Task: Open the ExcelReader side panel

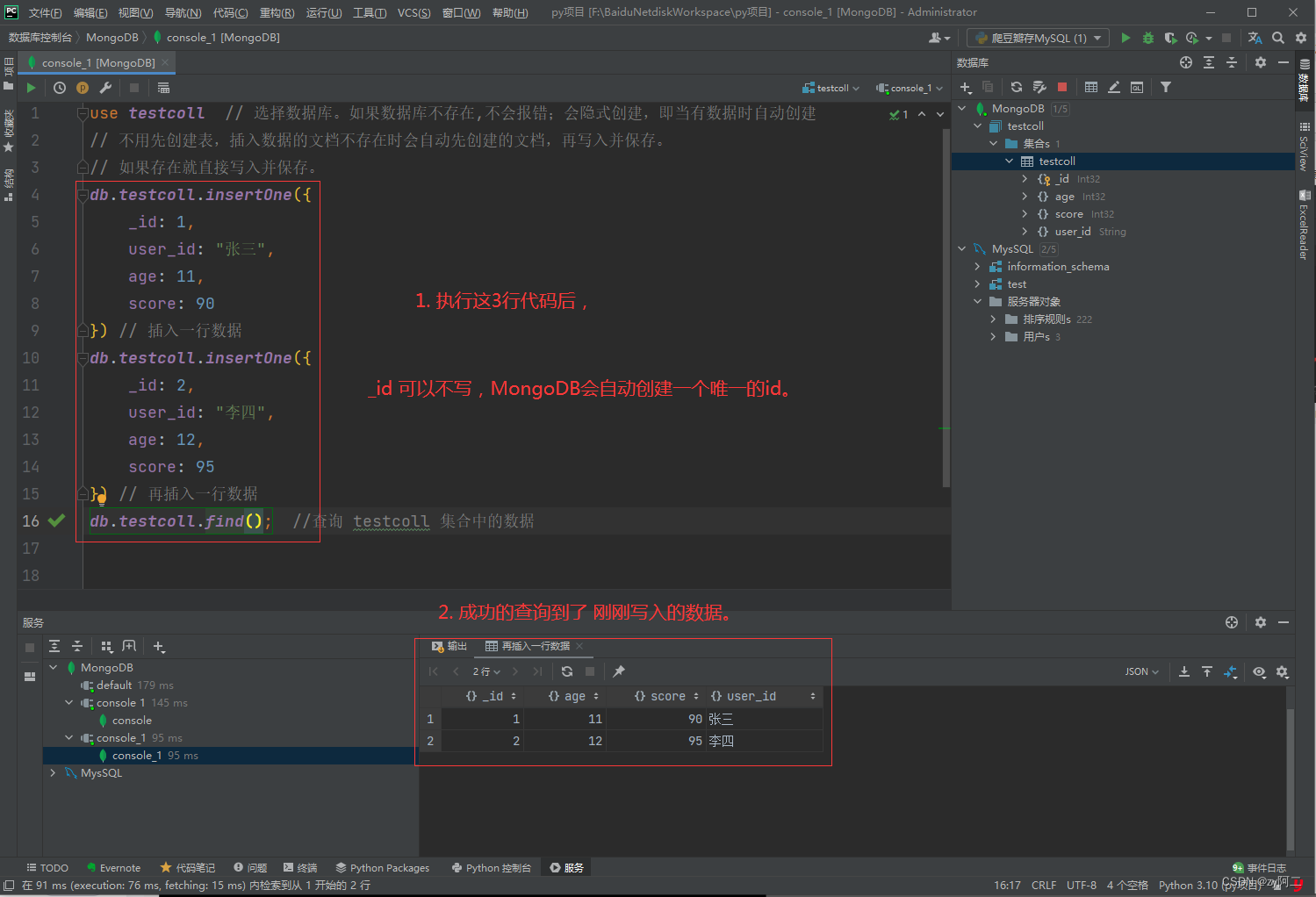Action: point(1304,225)
